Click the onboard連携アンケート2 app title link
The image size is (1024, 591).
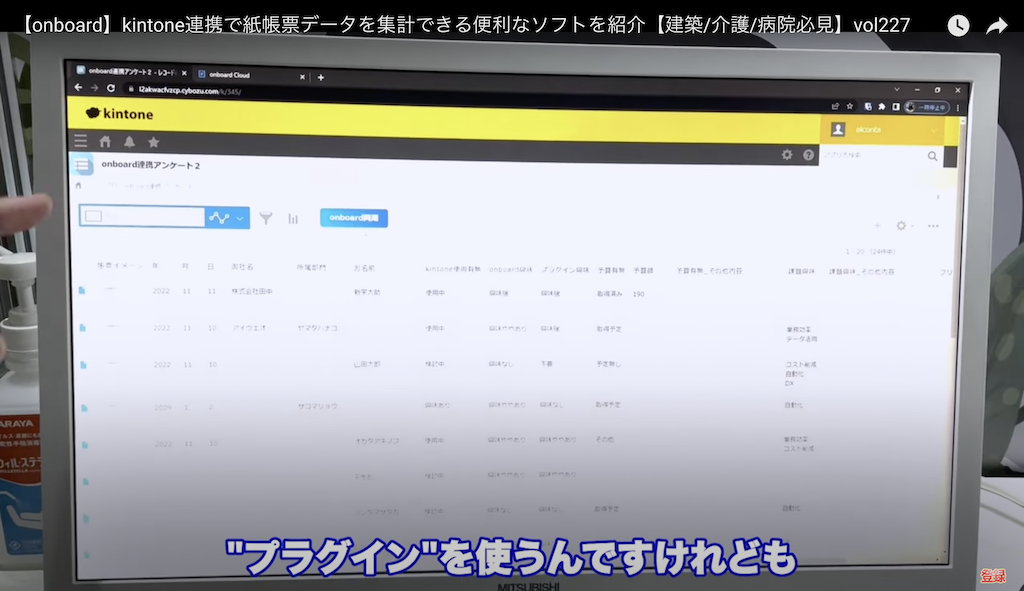click(150, 165)
